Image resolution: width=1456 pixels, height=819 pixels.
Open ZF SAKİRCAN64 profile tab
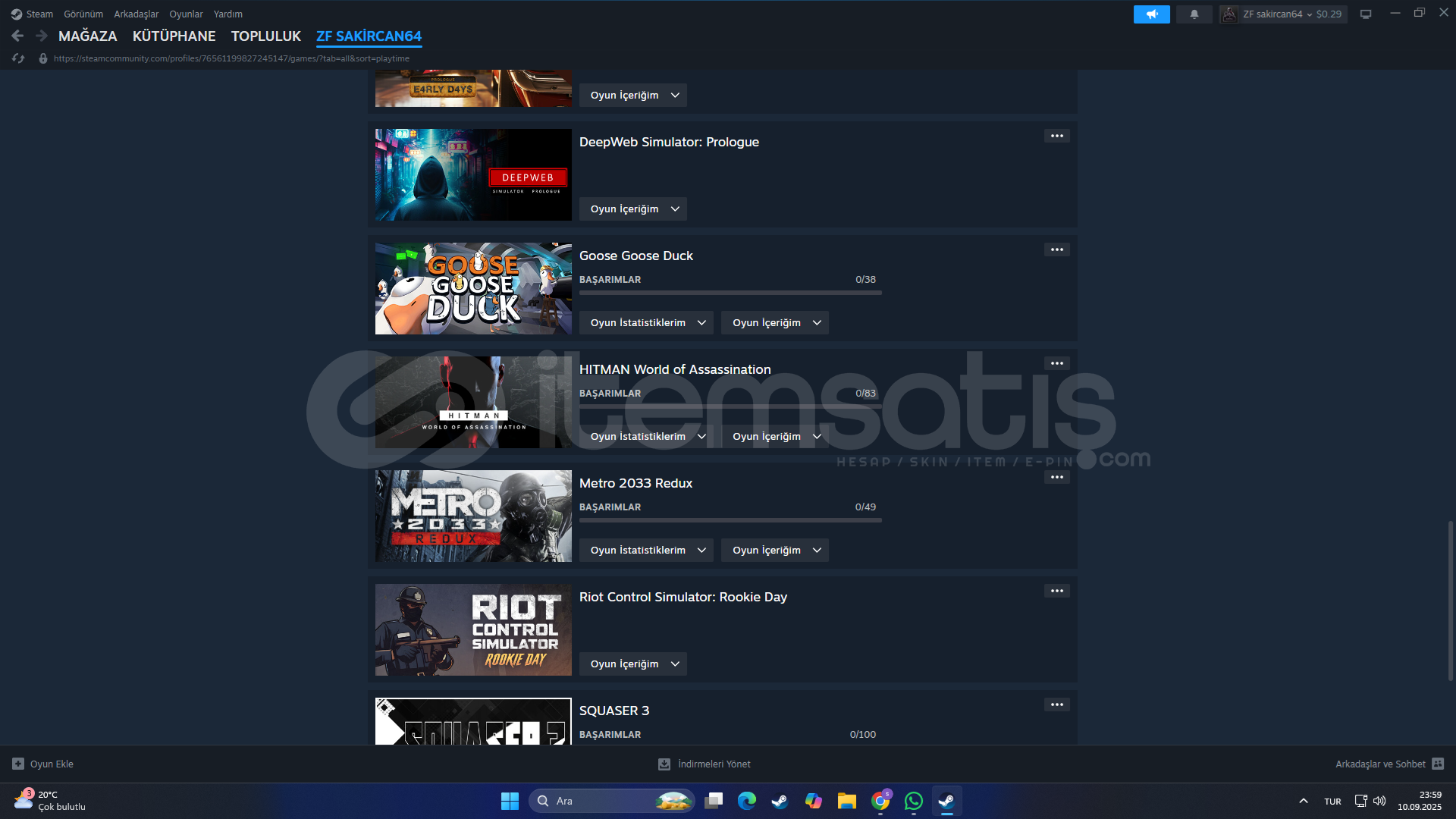click(369, 36)
